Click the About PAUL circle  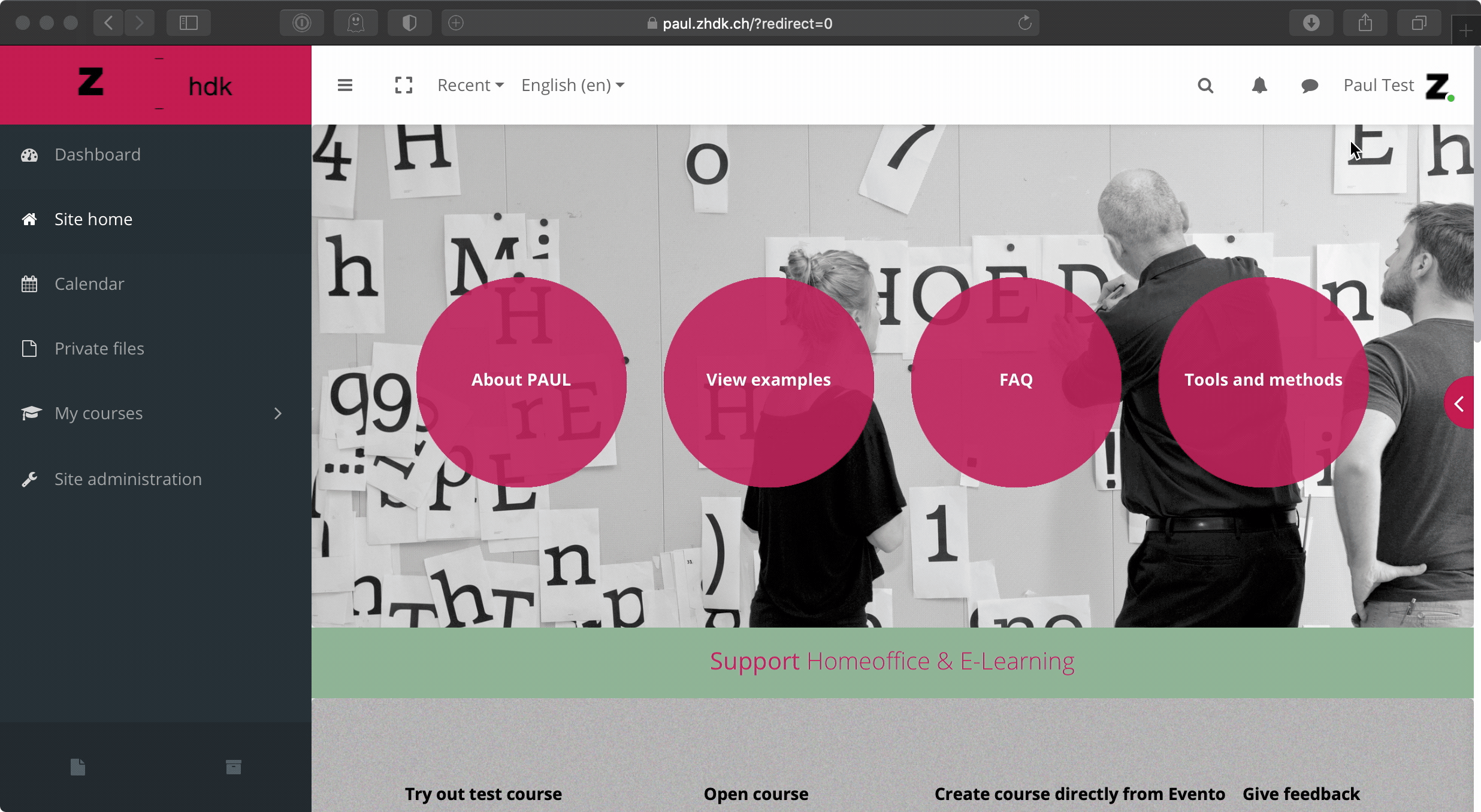click(521, 381)
